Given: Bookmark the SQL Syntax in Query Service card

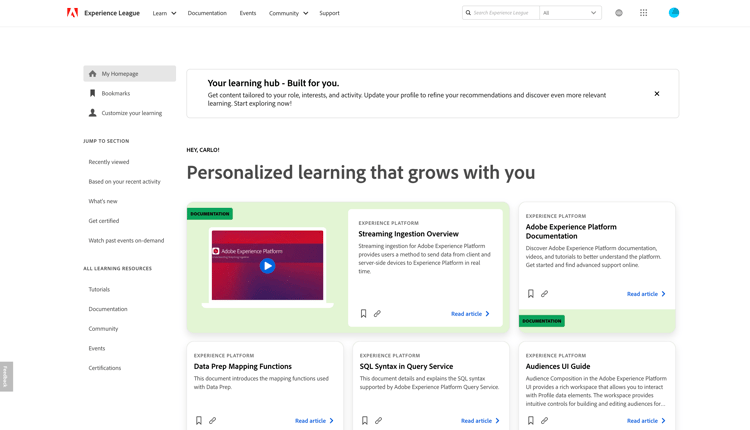Looking at the screenshot, I should pos(364,420).
